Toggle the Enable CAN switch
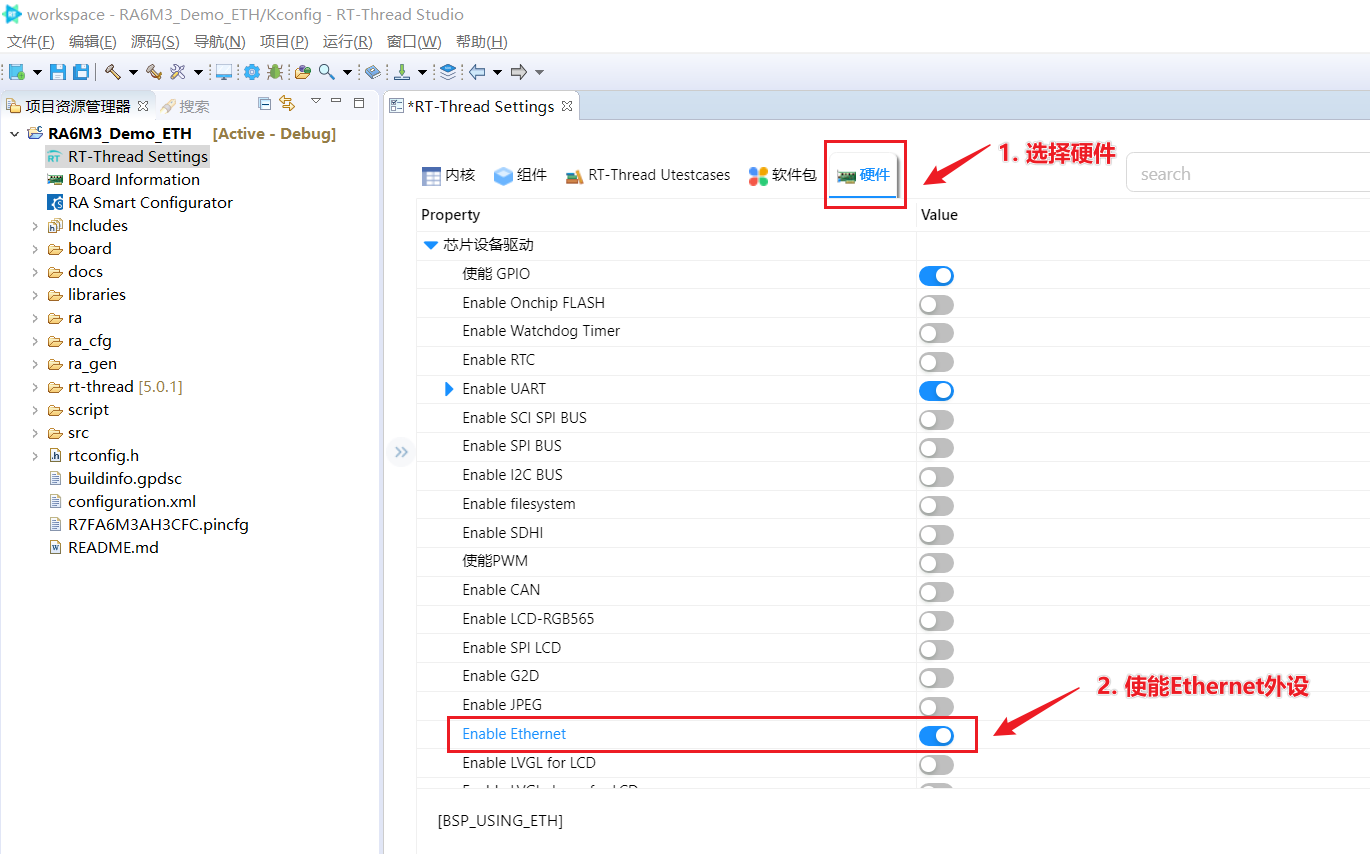This screenshot has height=854, width=1370. (x=936, y=592)
